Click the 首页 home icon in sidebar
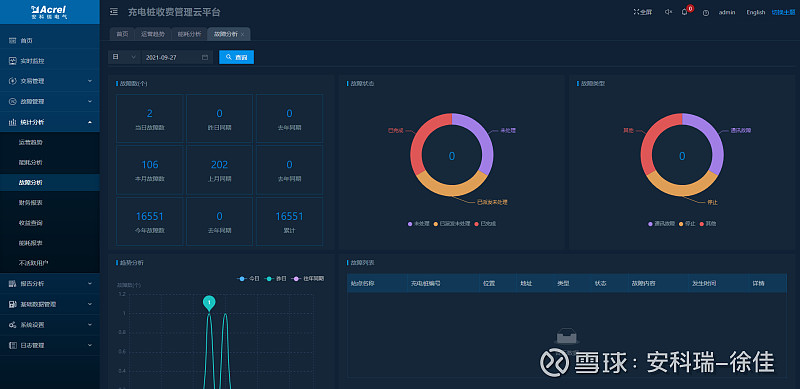Viewport: 800px width, 389px height. point(13,40)
